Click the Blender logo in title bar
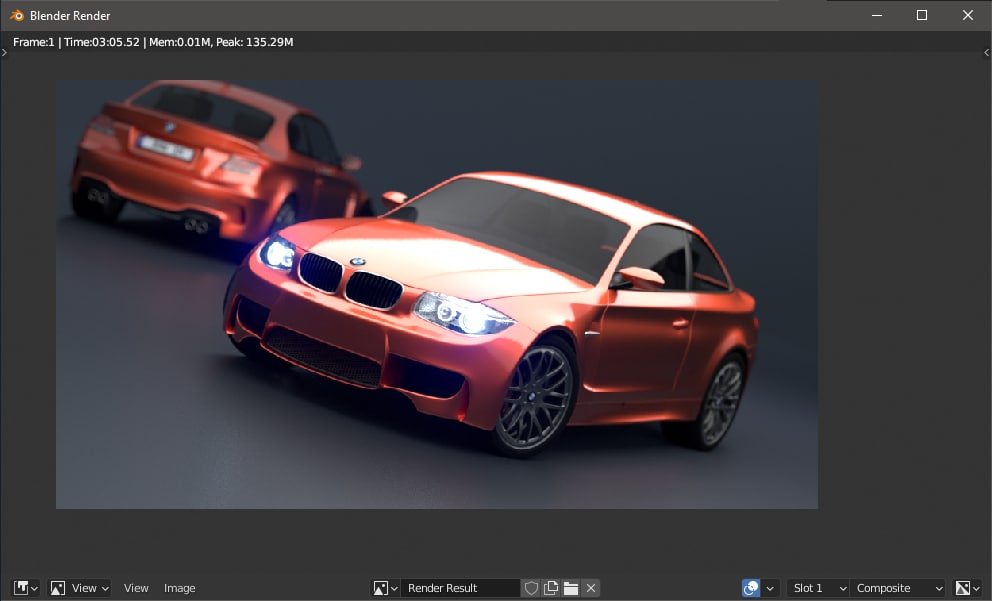Image resolution: width=992 pixels, height=601 pixels. point(16,15)
